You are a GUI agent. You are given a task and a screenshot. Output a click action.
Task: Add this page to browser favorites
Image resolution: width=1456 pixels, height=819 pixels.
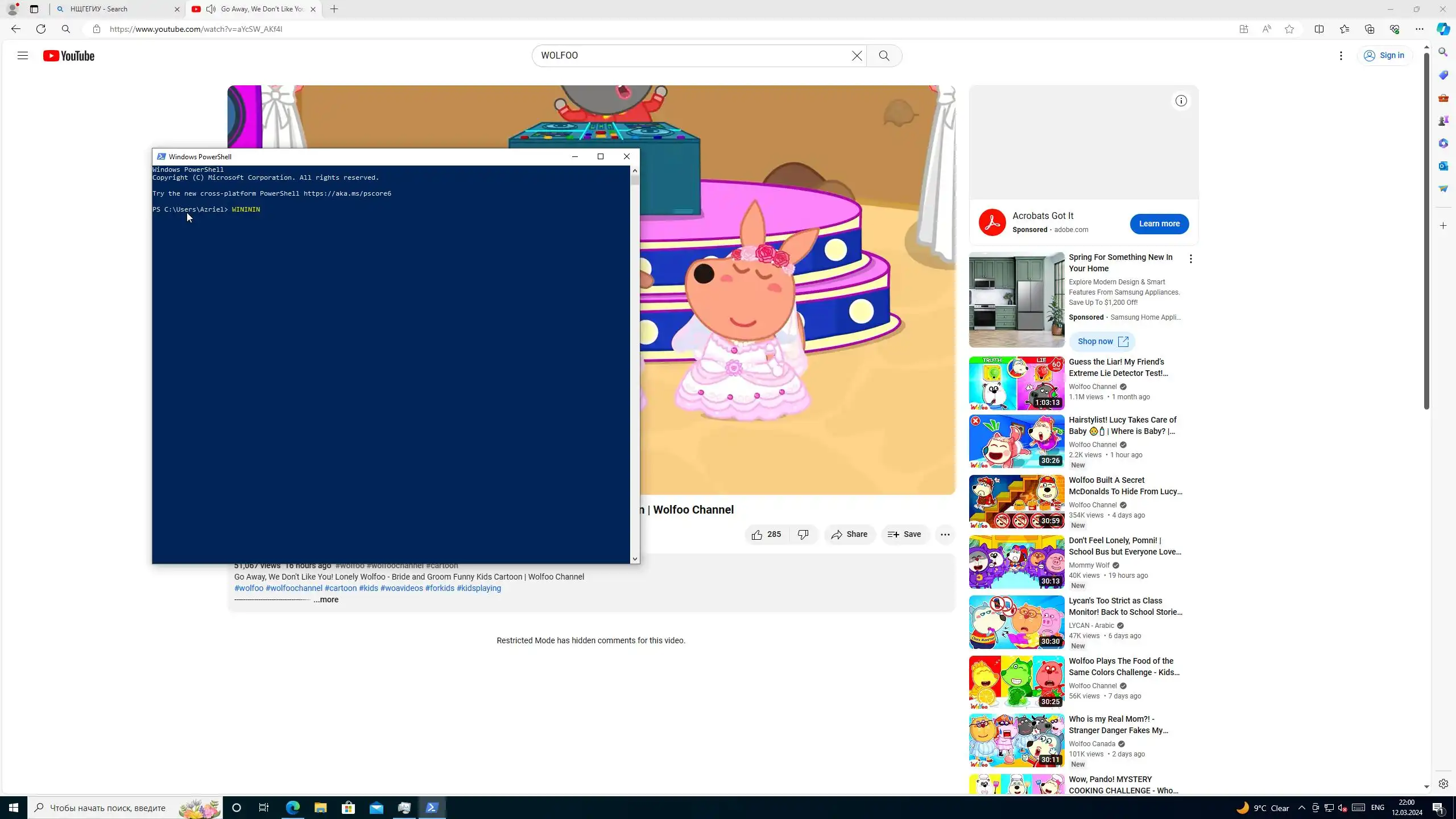[1289, 29]
